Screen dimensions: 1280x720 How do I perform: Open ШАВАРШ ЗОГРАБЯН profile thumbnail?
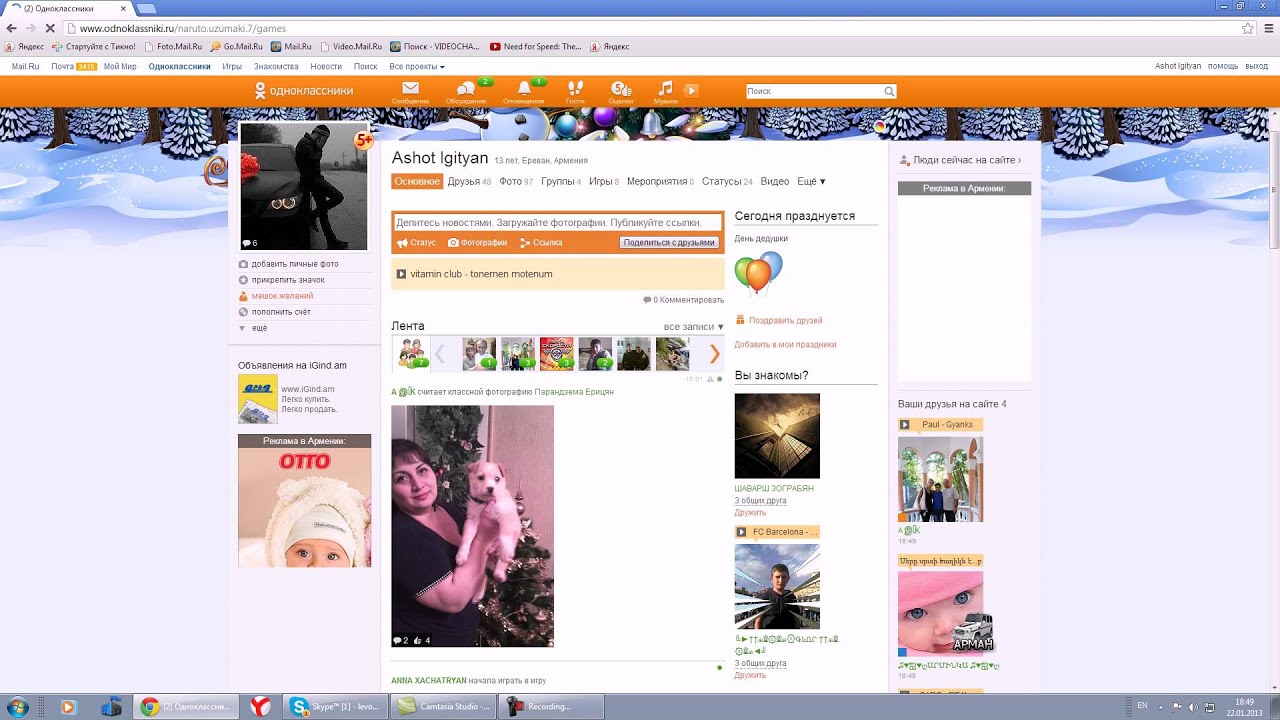777,436
